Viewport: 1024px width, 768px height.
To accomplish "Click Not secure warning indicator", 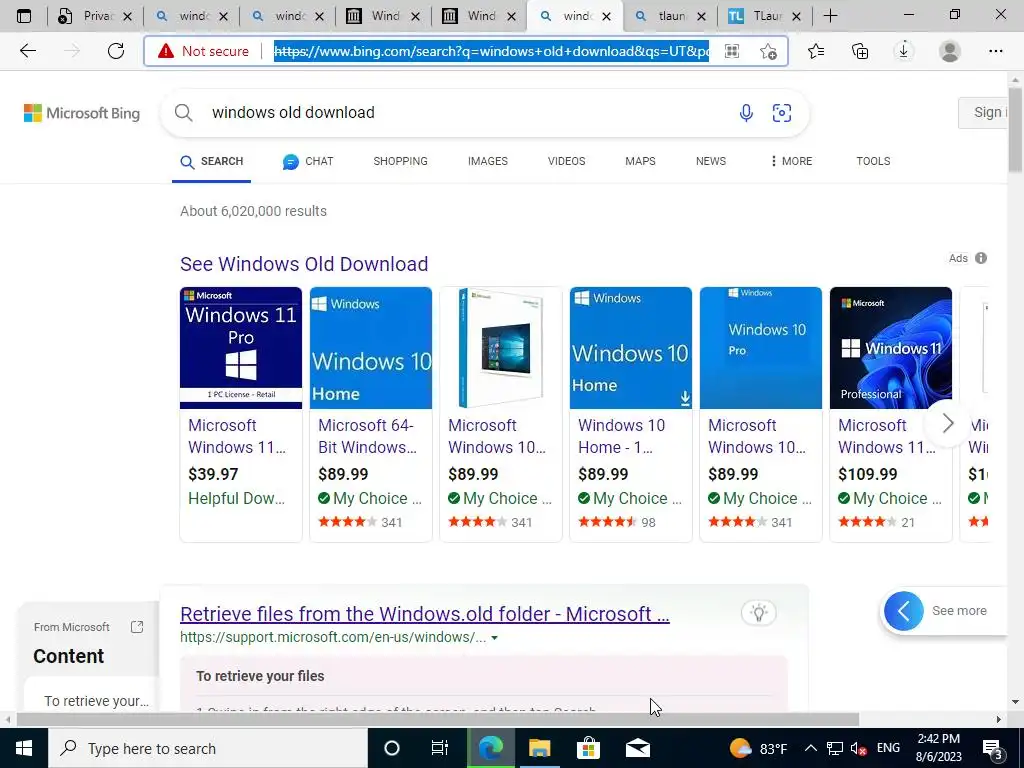I will 203,51.
